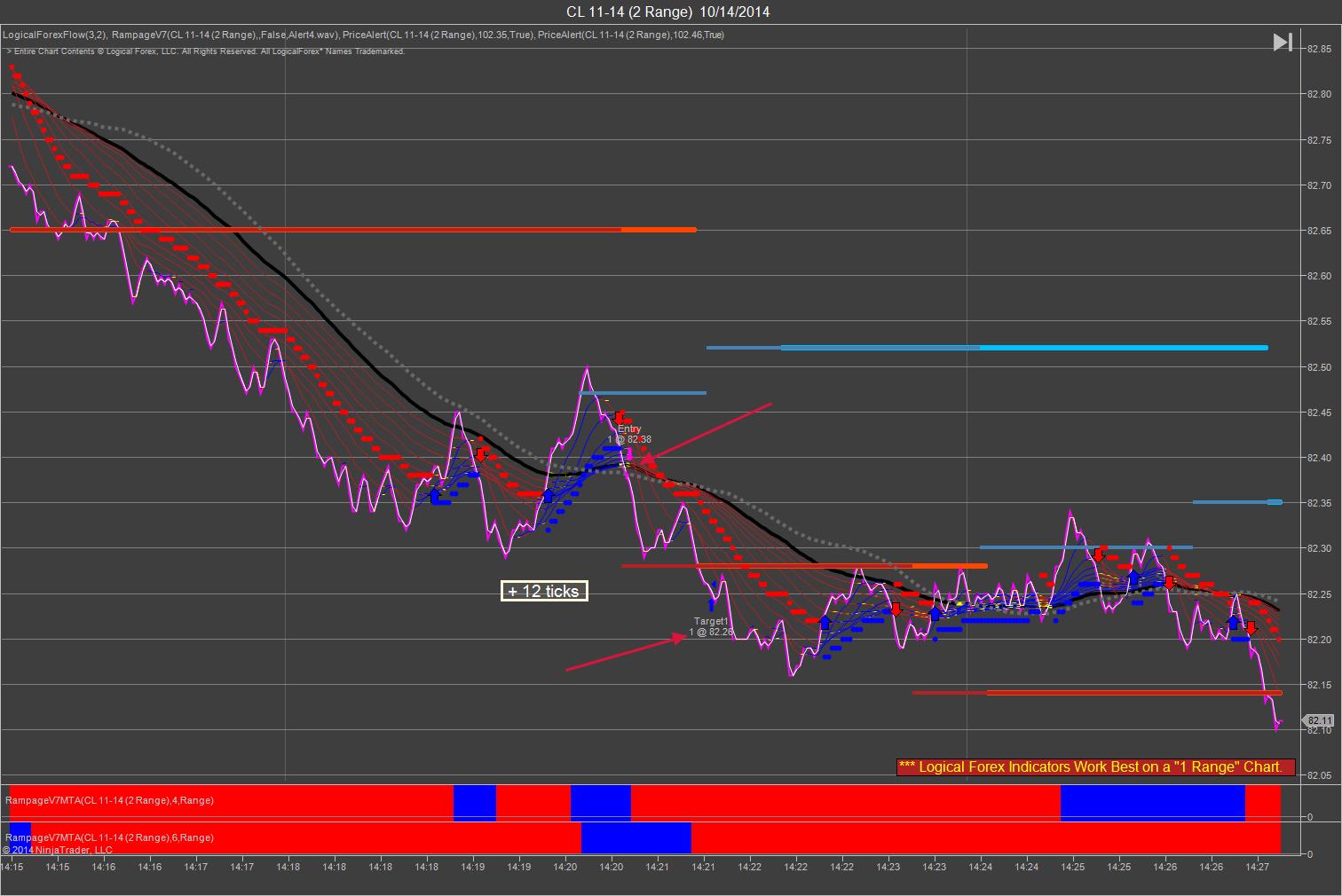Click the '+ 12 ticks' text box
Image resolution: width=1342 pixels, height=896 pixels.
pos(544,591)
